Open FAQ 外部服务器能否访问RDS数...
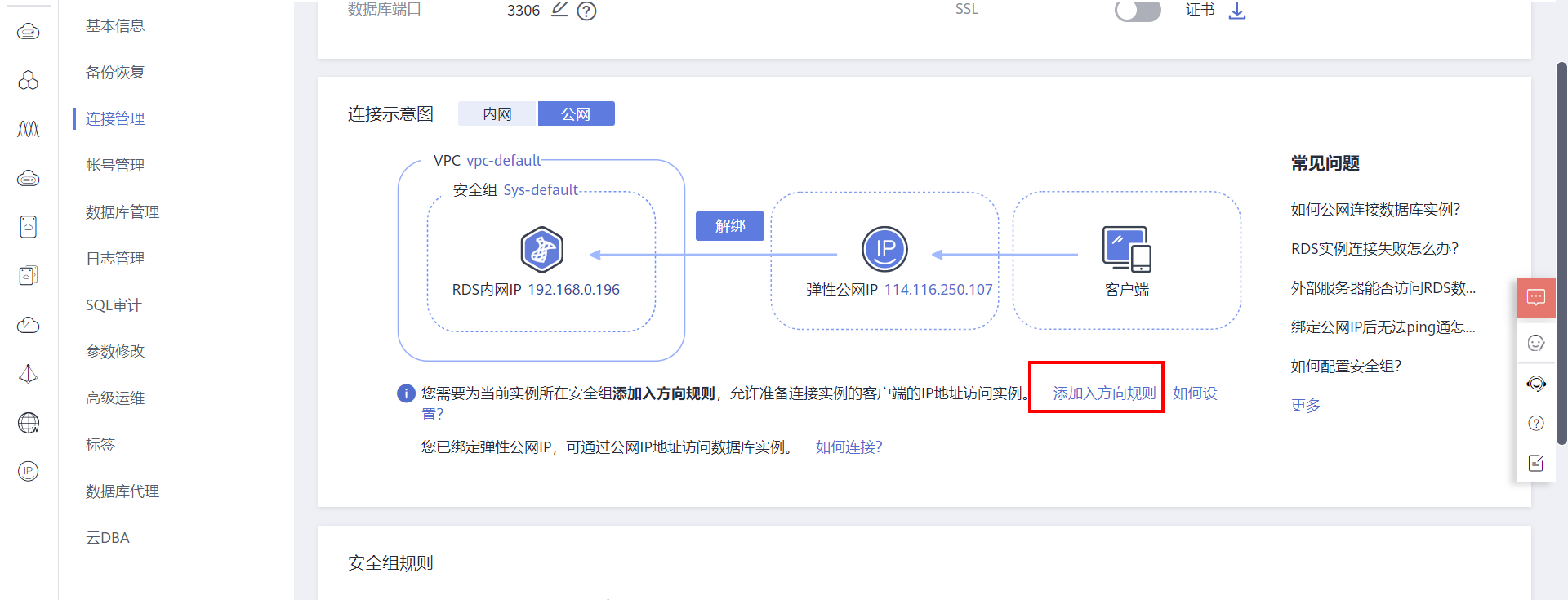1568x600 pixels. coord(1383,288)
